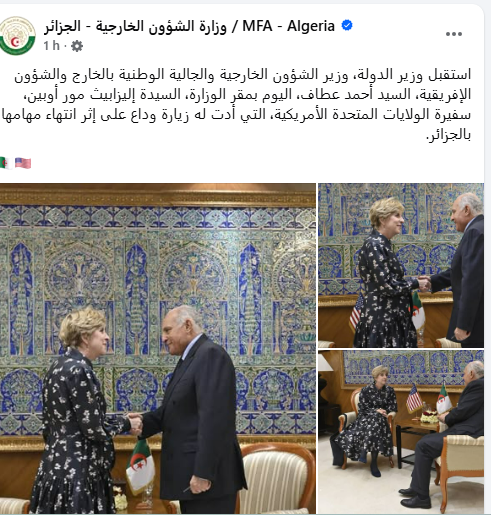
Task: Open the post options three-dots menu
Action: click(454, 34)
